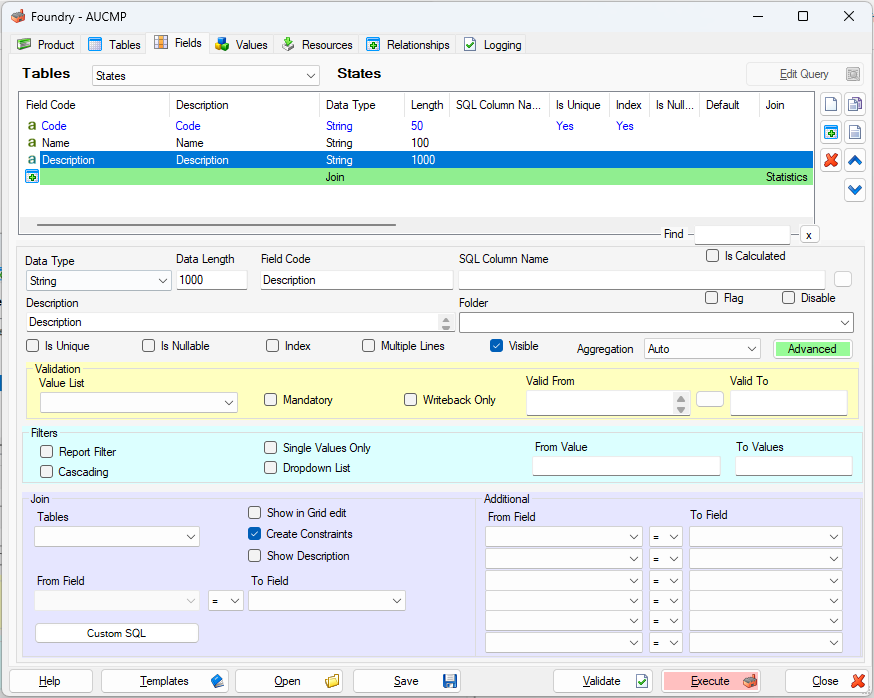Viewport: 874px width, 698px height.
Task: Open the Join operator '=' dropdown
Action: click(x=226, y=601)
